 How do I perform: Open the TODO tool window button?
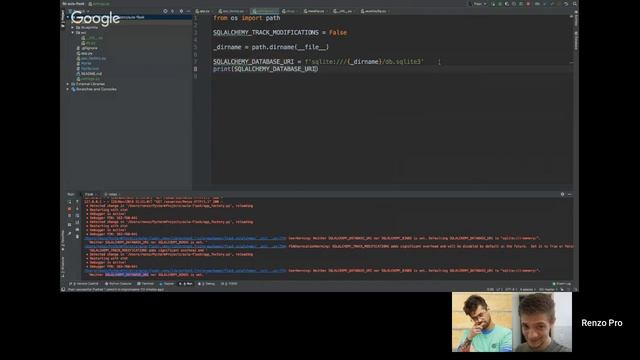(229, 284)
